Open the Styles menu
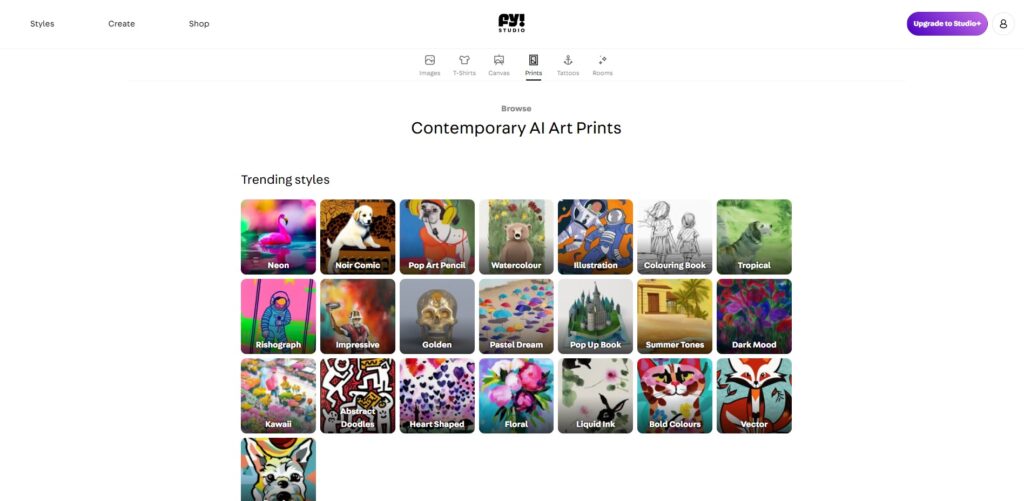The width and height of the screenshot is (1024, 501). pyautogui.click(x=42, y=24)
